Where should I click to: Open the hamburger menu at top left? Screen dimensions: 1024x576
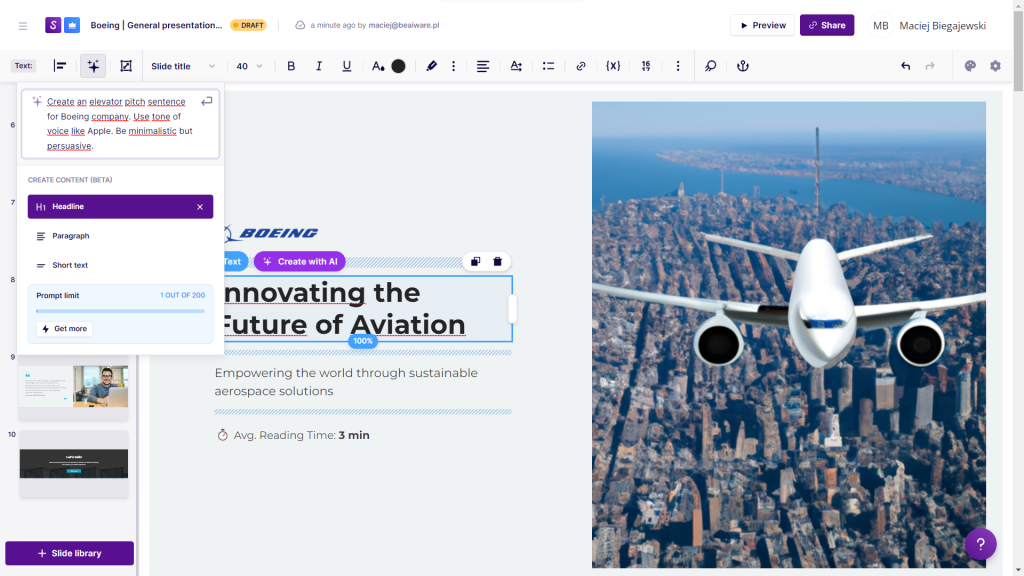click(x=23, y=25)
